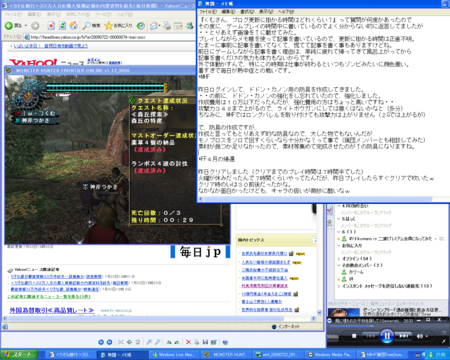This screenshot has width=450, height=360.
Task: Click blue link at top of Yahoo page
Action: point(51,46)
